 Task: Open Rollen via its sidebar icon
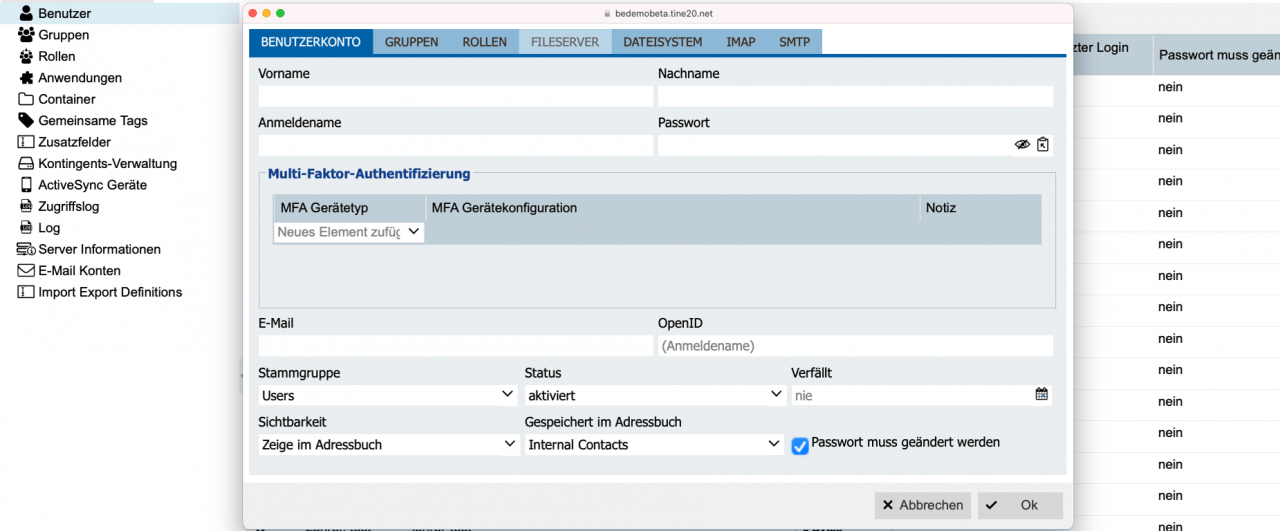click(26, 57)
